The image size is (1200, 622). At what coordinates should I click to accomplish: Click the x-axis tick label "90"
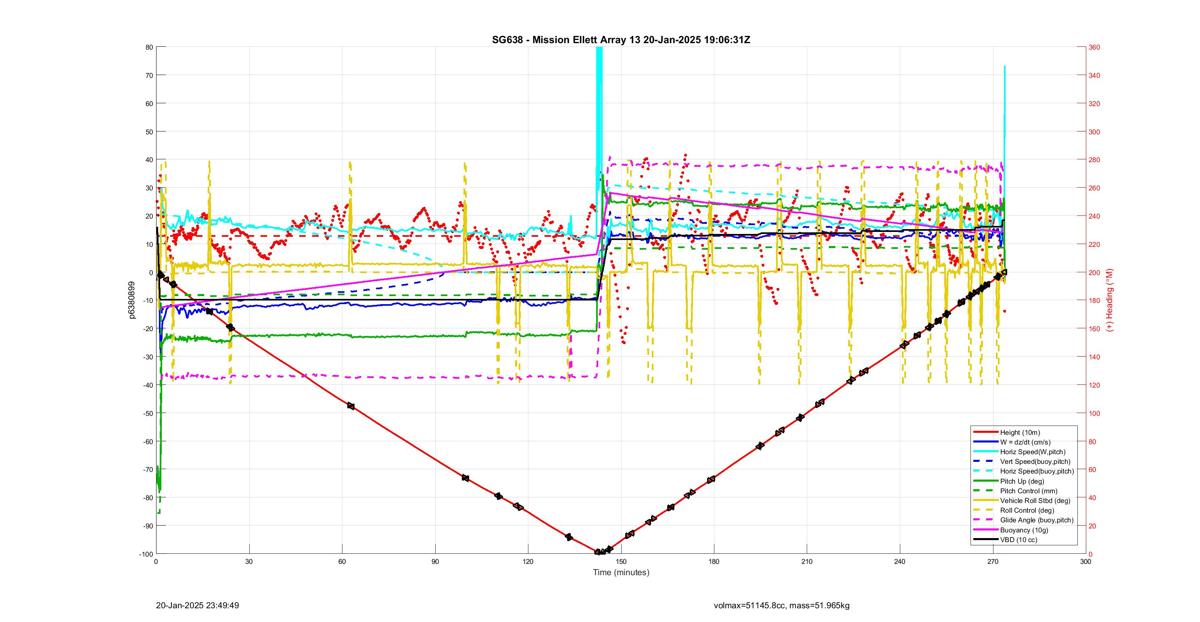[x=435, y=562]
